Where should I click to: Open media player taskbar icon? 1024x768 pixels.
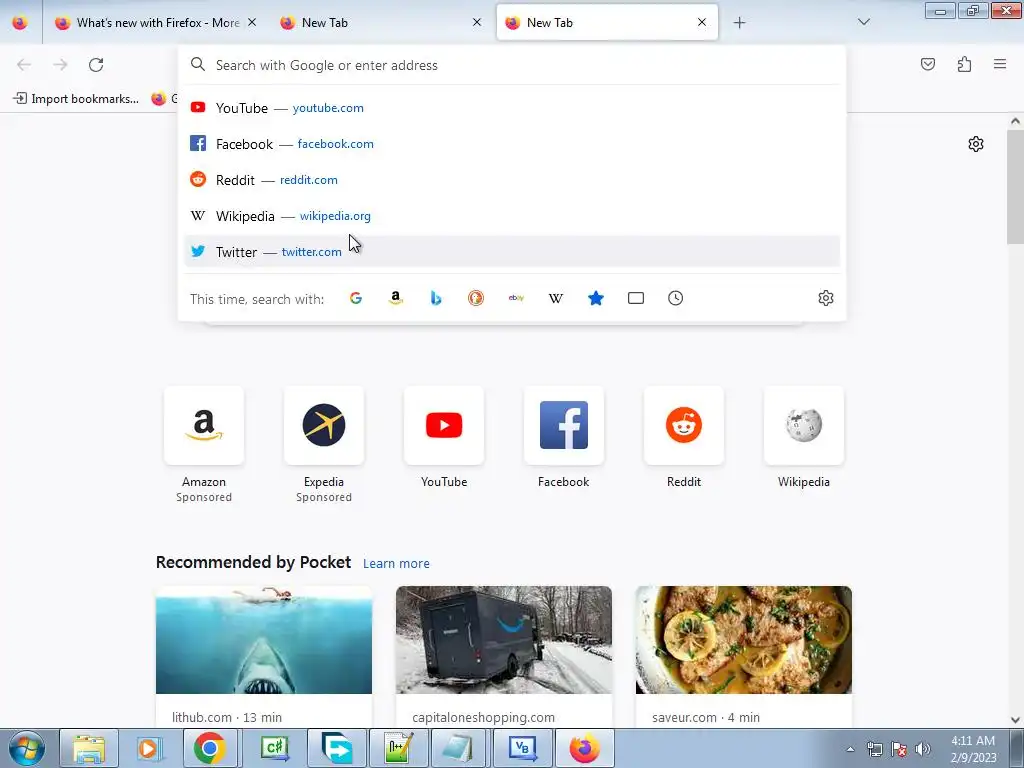pos(150,748)
